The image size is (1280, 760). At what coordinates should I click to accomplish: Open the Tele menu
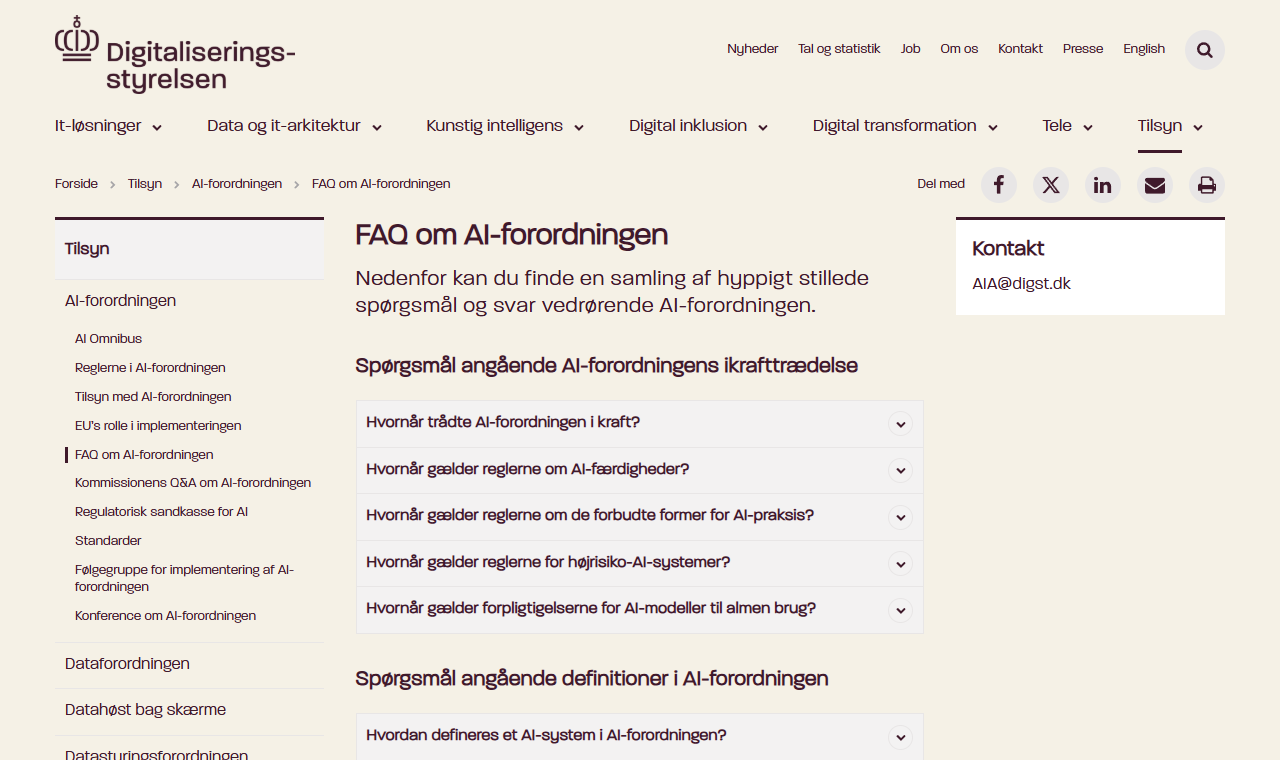point(1068,126)
